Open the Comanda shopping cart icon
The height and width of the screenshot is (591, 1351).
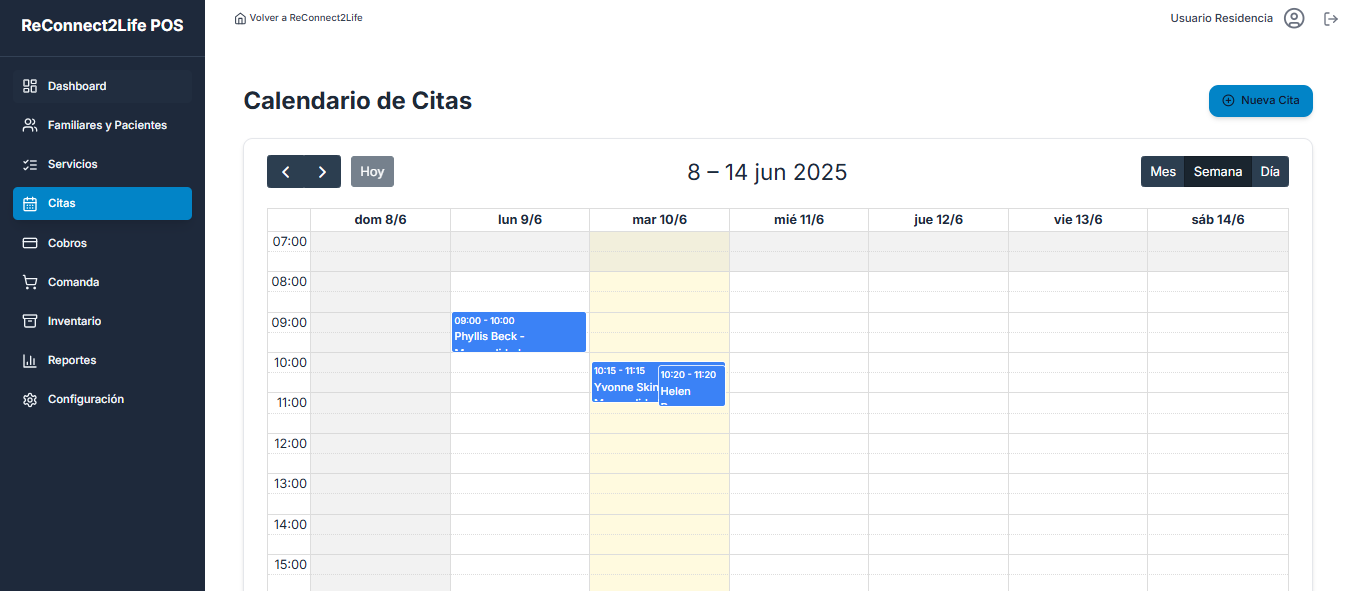pos(30,282)
